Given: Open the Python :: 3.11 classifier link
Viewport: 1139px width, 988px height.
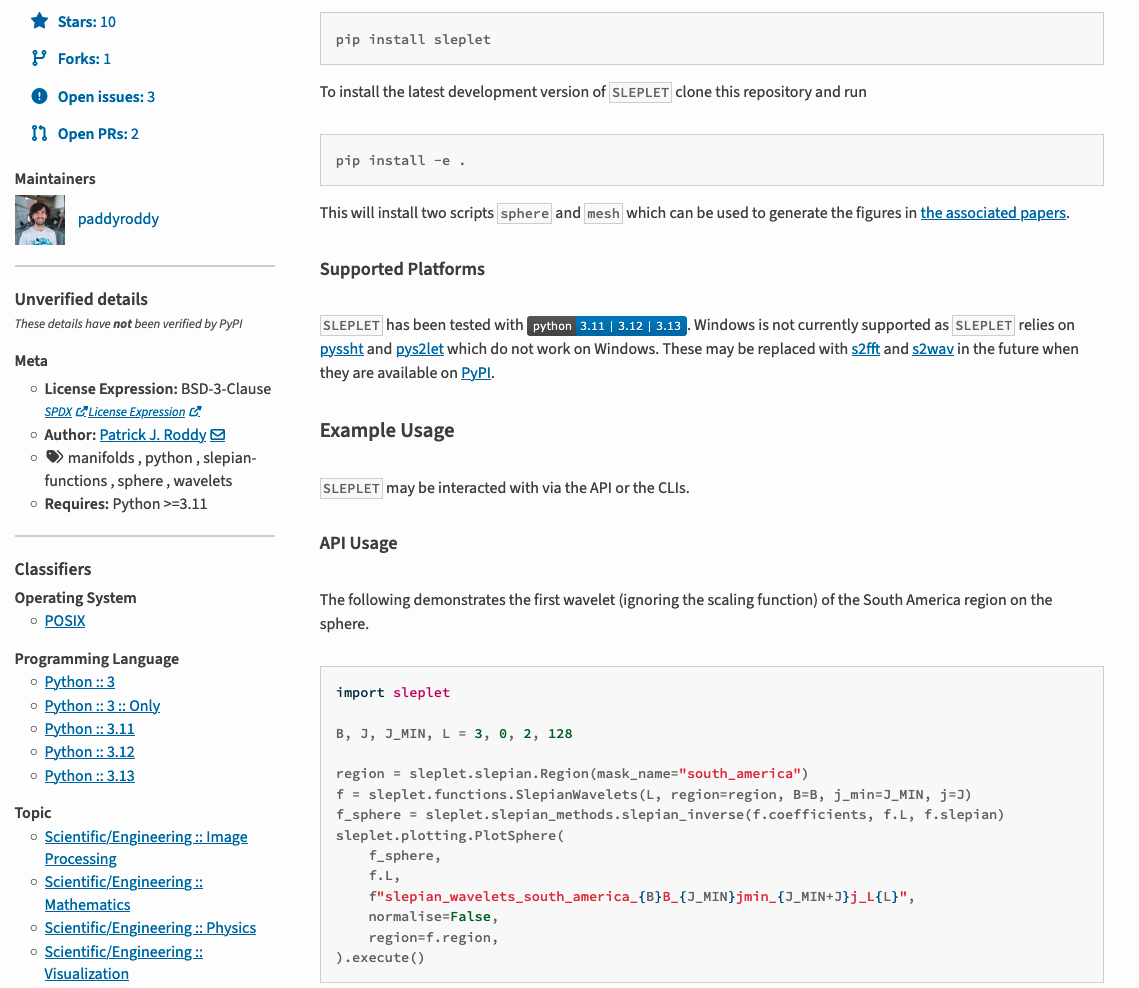Looking at the screenshot, I should 89,728.
